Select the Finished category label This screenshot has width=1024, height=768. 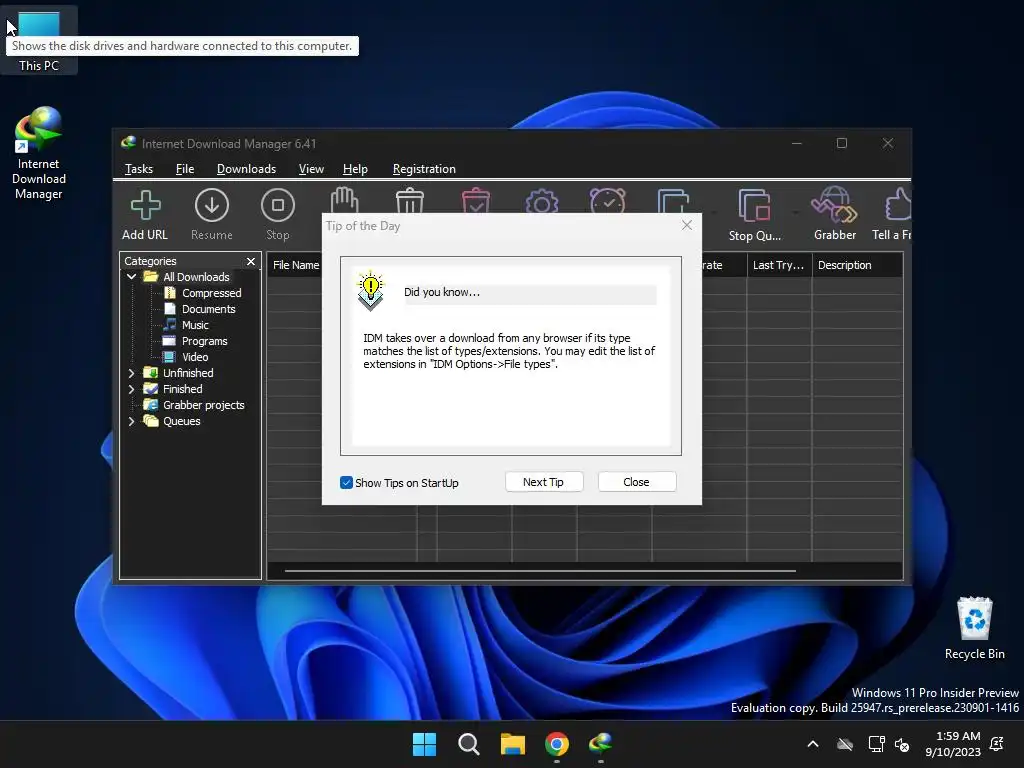coord(182,389)
